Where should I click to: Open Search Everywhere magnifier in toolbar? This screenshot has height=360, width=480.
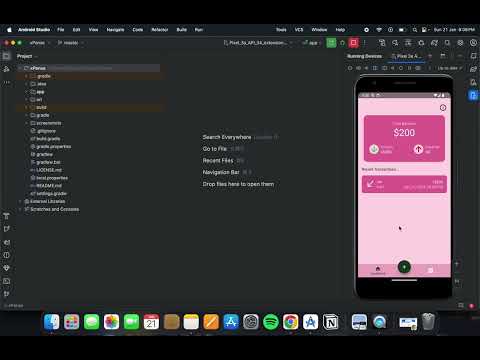click(x=447, y=43)
